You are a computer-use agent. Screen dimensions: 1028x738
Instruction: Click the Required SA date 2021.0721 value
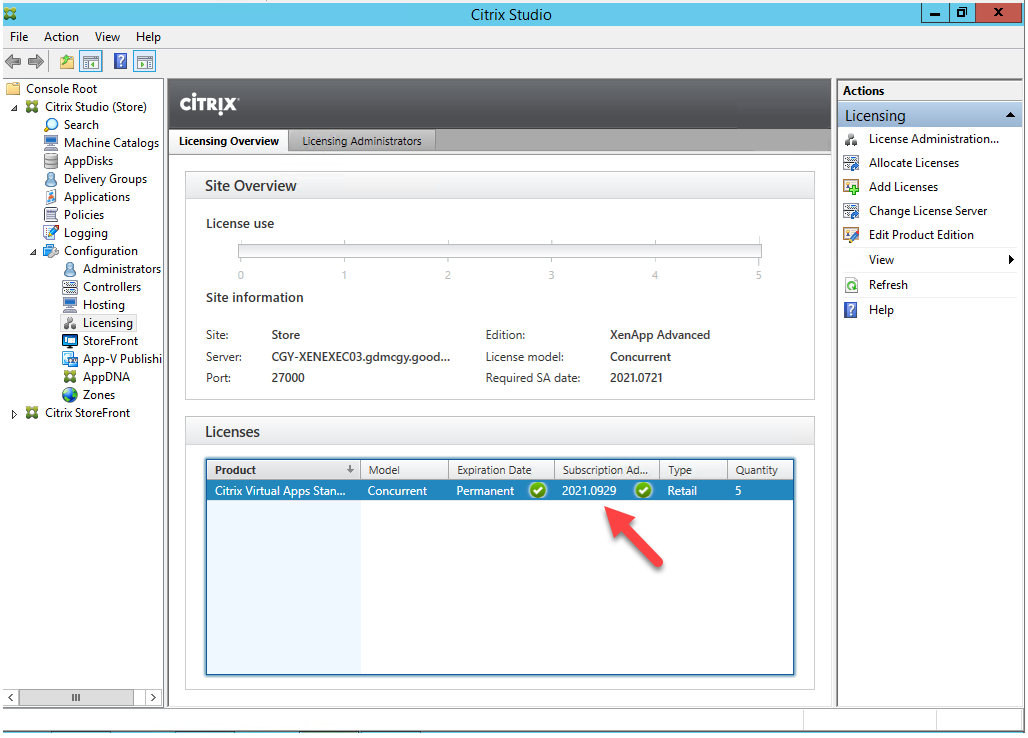point(636,378)
